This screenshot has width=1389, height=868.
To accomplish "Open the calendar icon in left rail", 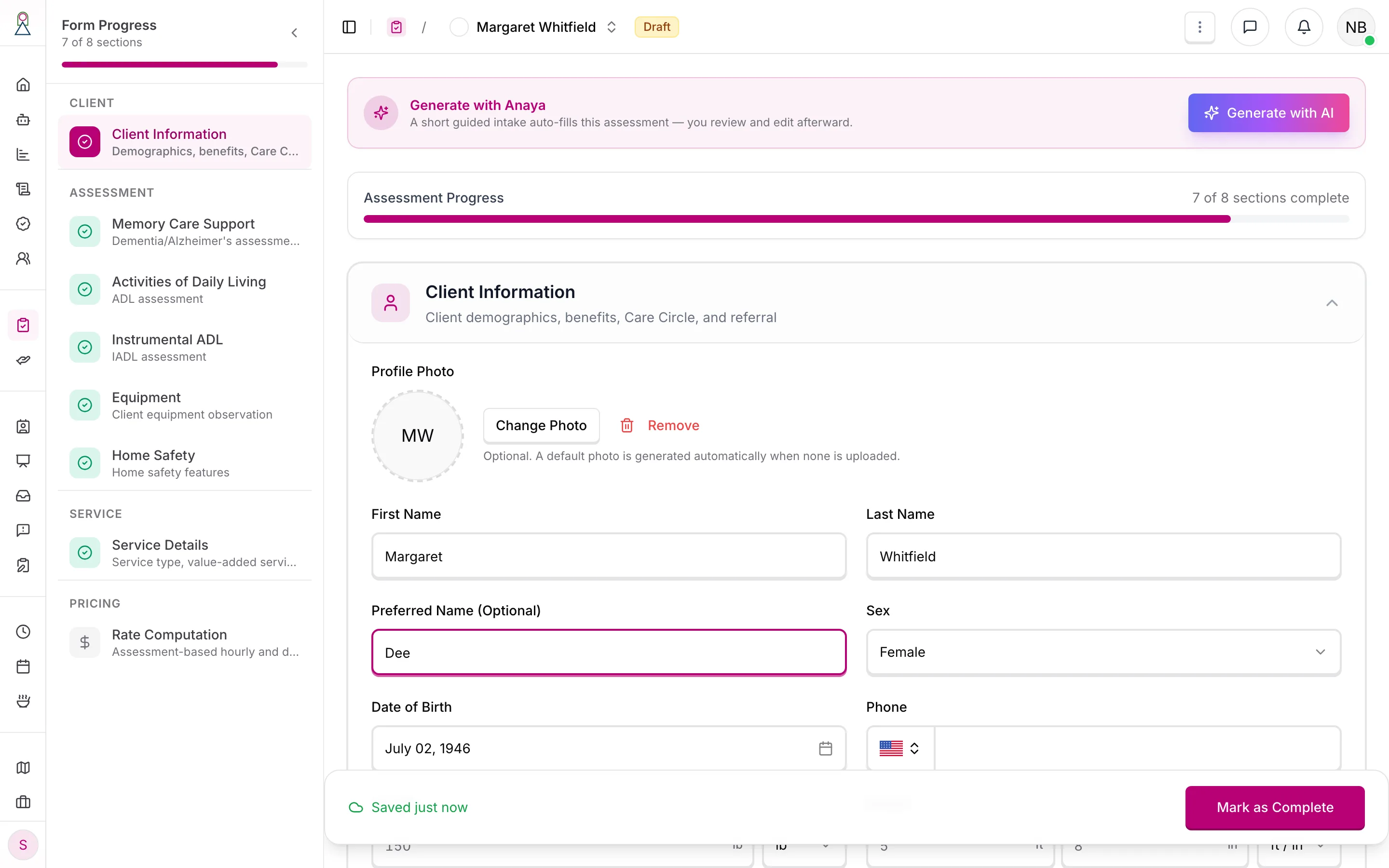I will pyautogui.click(x=23, y=666).
